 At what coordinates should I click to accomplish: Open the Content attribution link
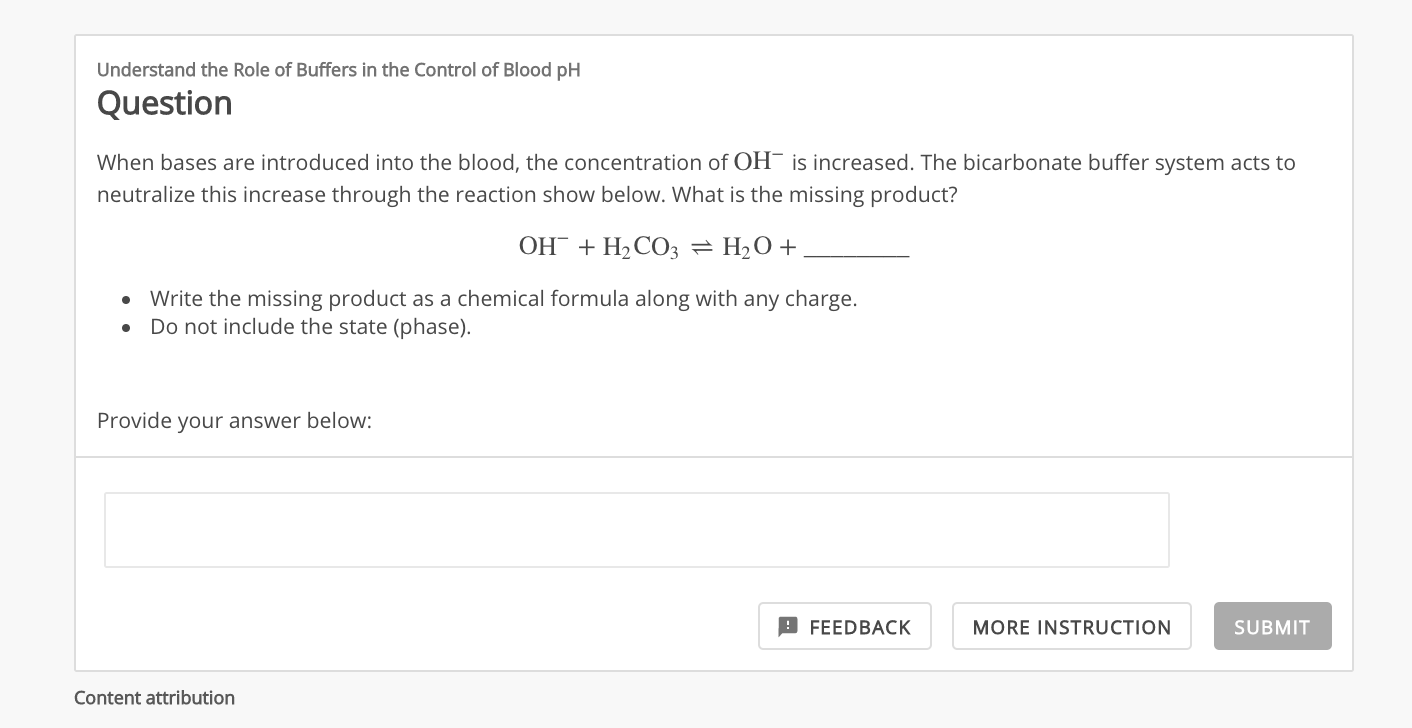154,698
